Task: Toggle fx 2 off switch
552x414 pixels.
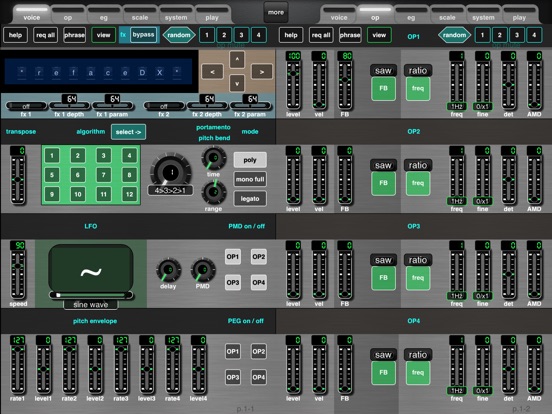Action: tap(164, 106)
